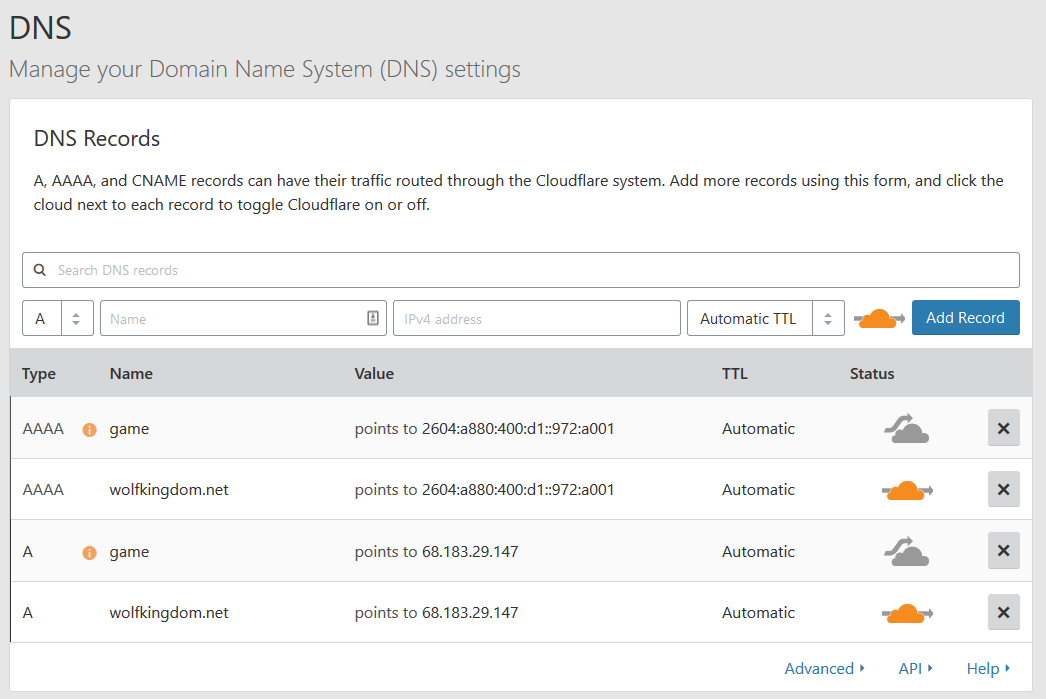Click the info icon beside A game record
This screenshot has width=1046, height=699.
[x=89, y=552]
